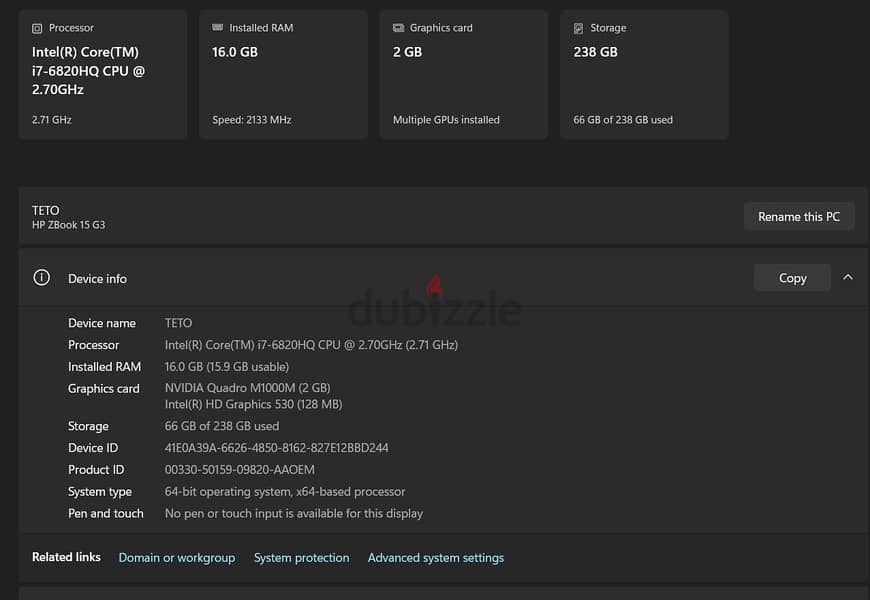
Task: Click the Storage drive icon
Action: tap(578, 28)
